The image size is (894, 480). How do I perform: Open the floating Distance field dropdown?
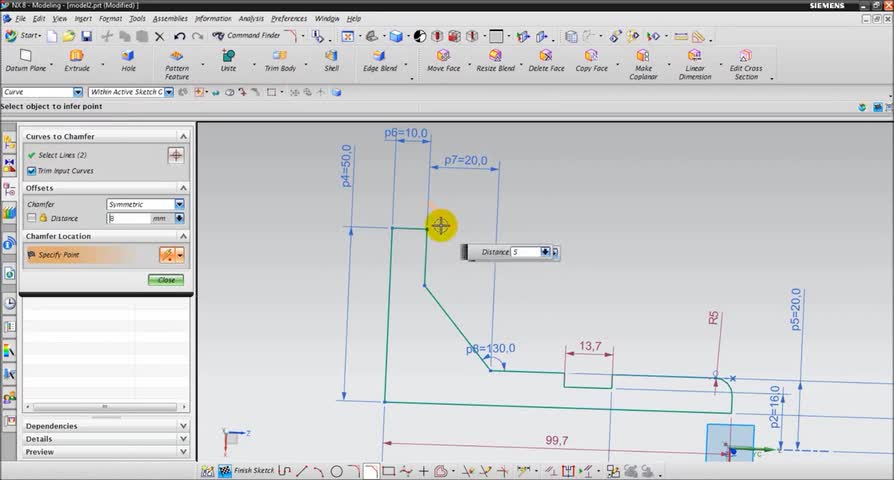click(x=545, y=251)
